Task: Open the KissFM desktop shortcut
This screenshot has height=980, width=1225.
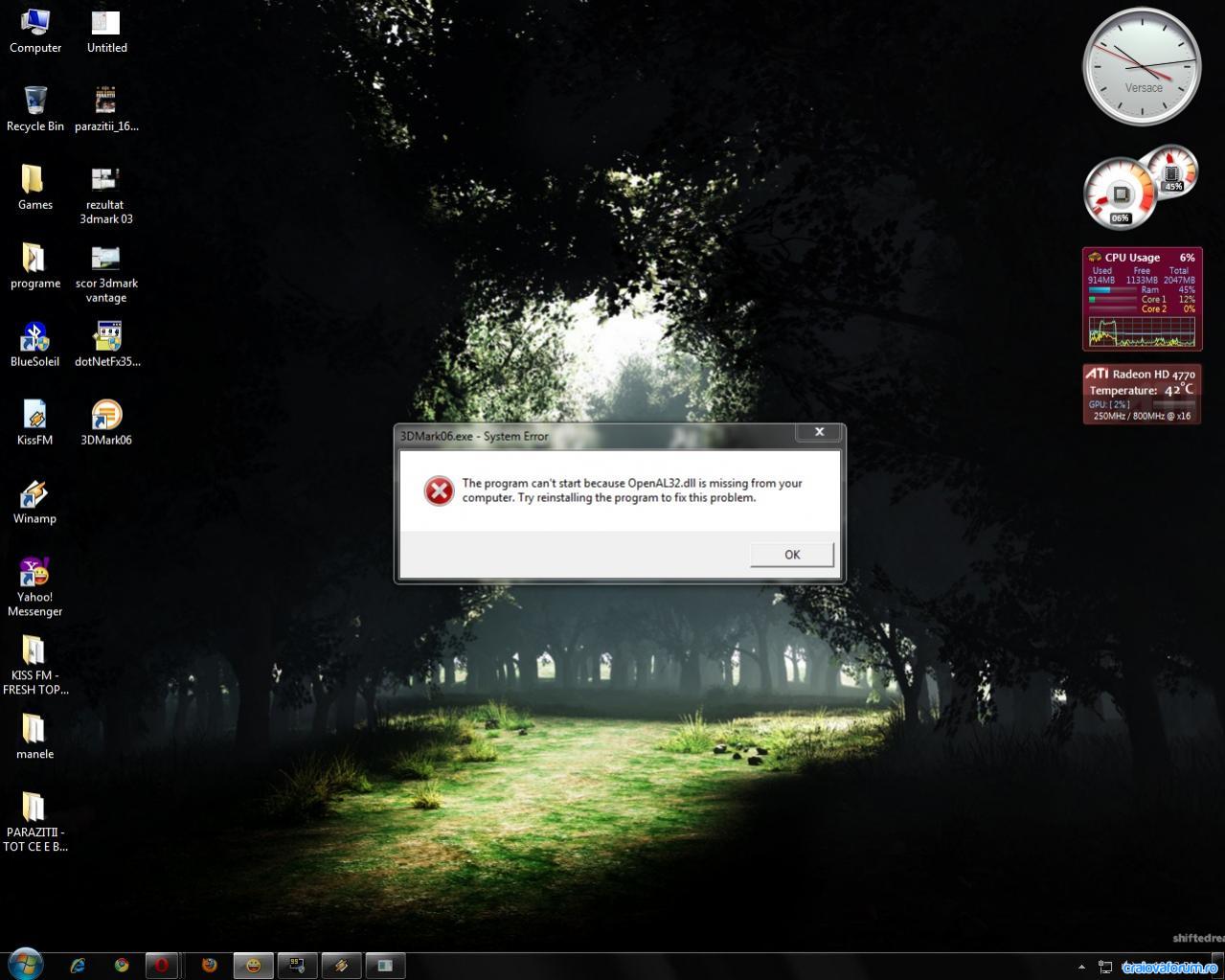Action: 35,422
